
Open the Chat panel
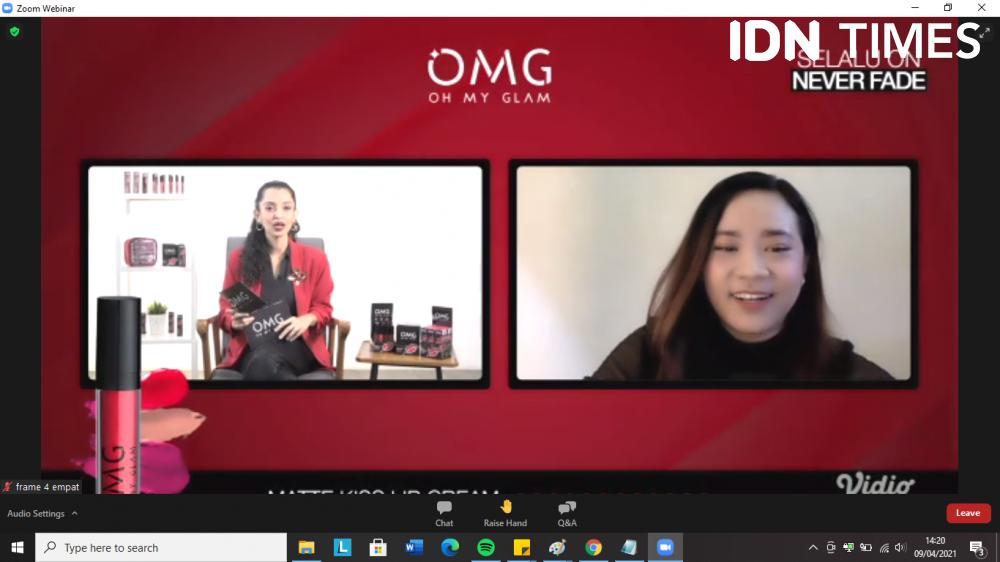point(444,514)
